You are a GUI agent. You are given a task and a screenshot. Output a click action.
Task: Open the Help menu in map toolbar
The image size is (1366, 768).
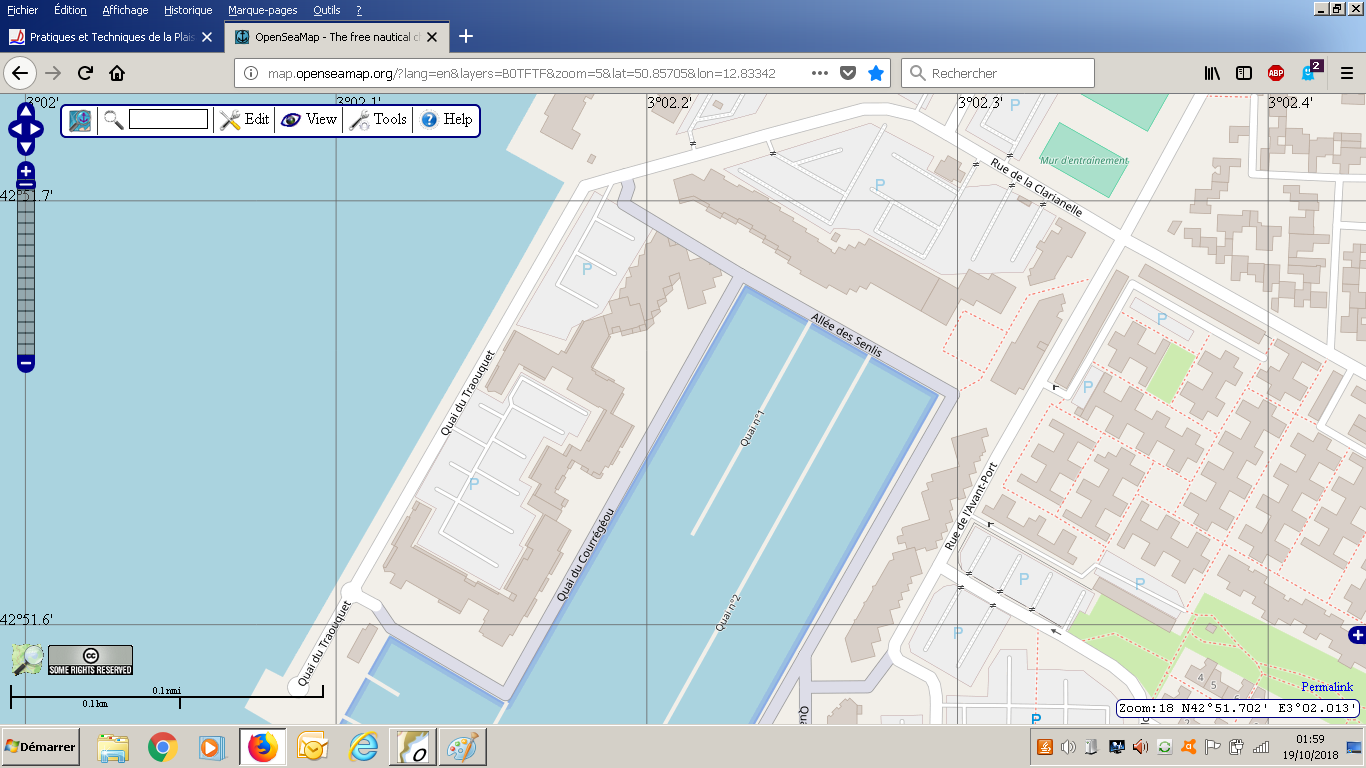coord(446,120)
